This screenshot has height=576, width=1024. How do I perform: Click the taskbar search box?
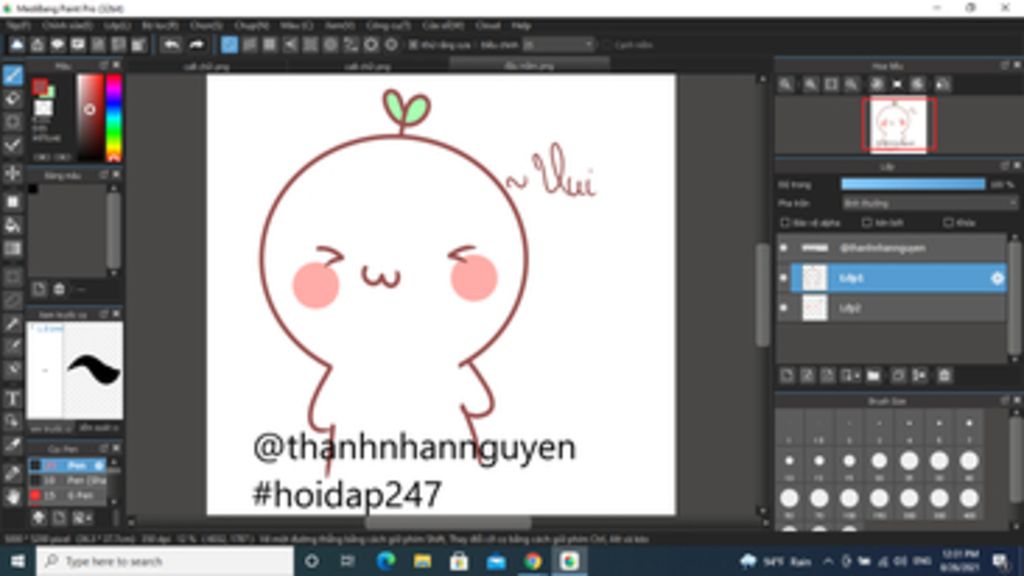pos(165,562)
